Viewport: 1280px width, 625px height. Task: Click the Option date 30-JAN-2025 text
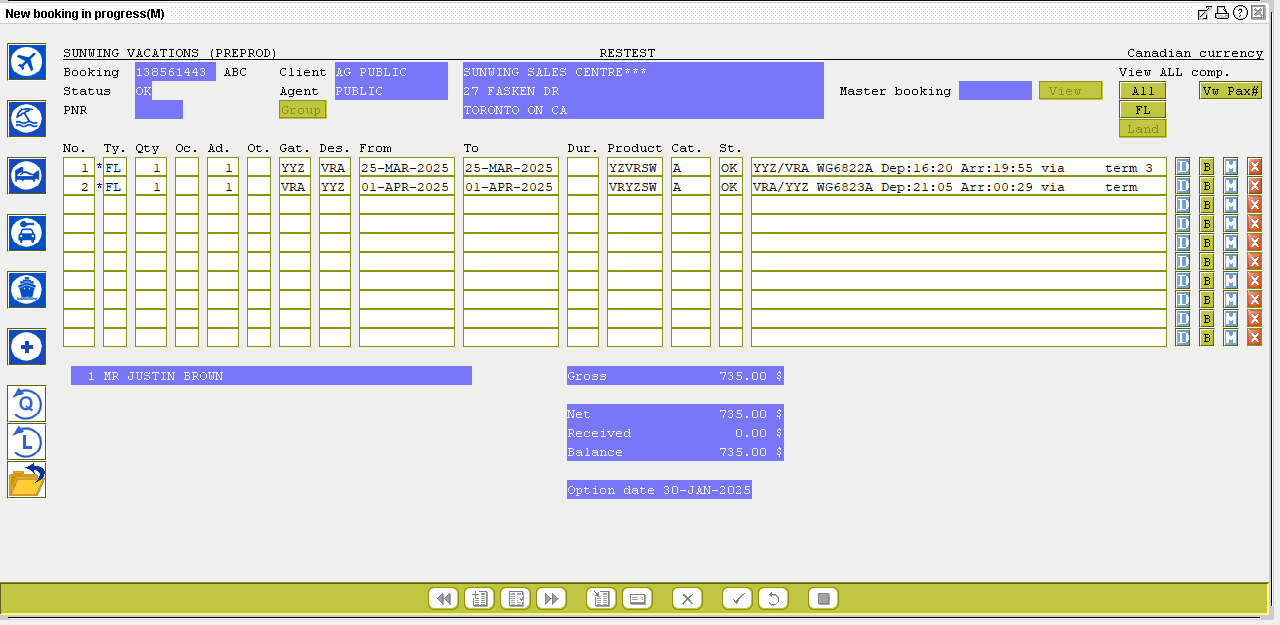[659, 490]
